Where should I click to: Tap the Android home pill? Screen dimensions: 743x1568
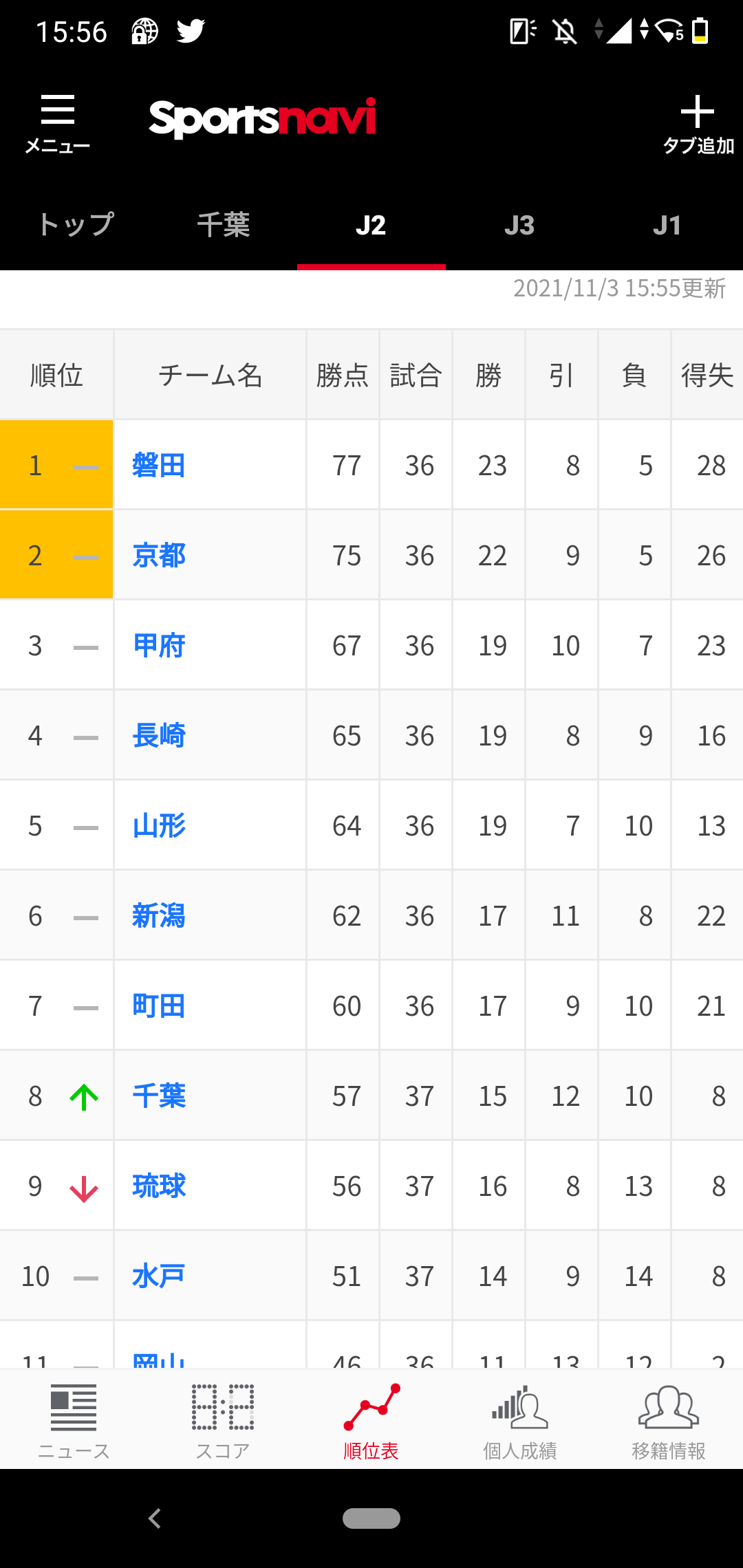pyautogui.click(x=371, y=1518)
